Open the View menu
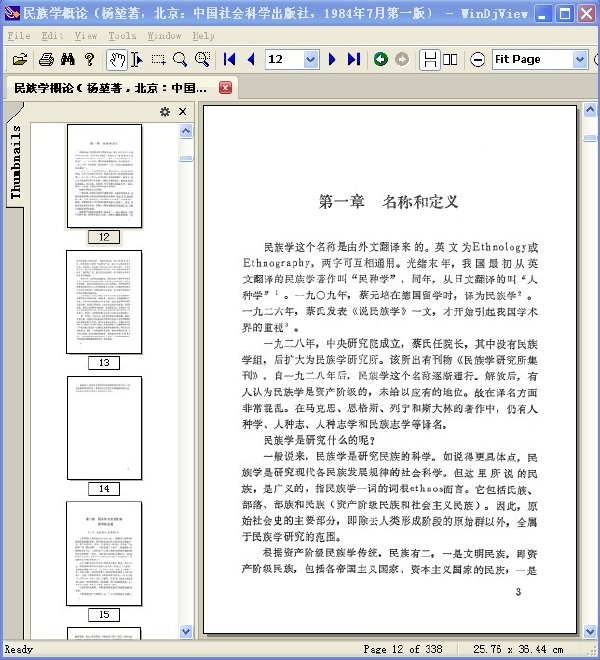The width and height of the screenshot is (600, 660). pos(86,36)
